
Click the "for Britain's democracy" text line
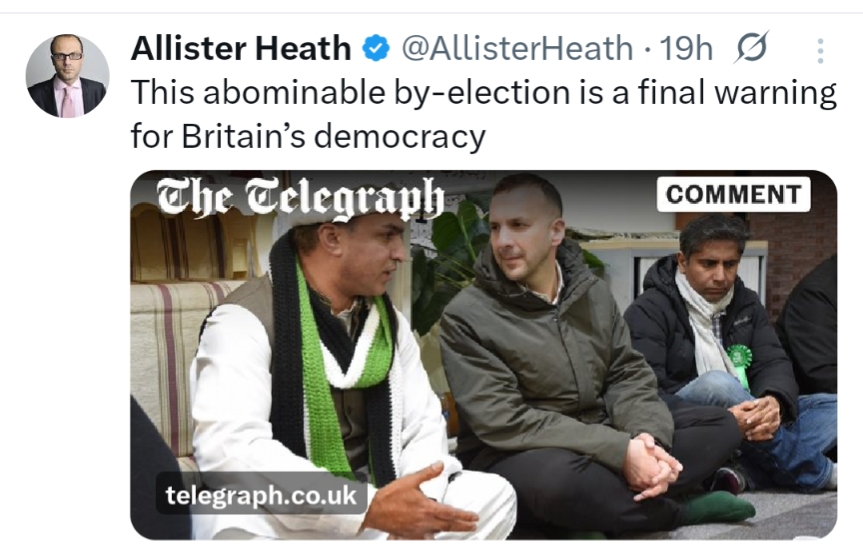[308, 135]
